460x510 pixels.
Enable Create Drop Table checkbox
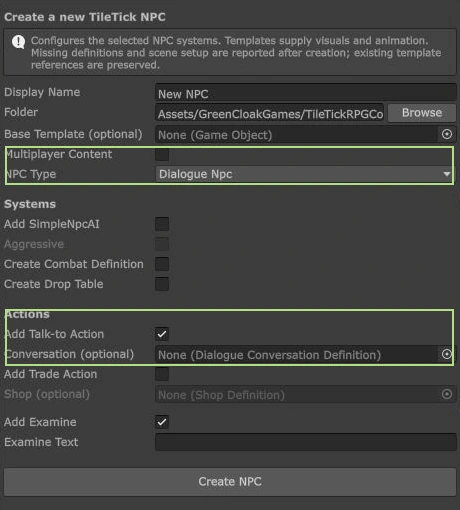tap(162, 284)
